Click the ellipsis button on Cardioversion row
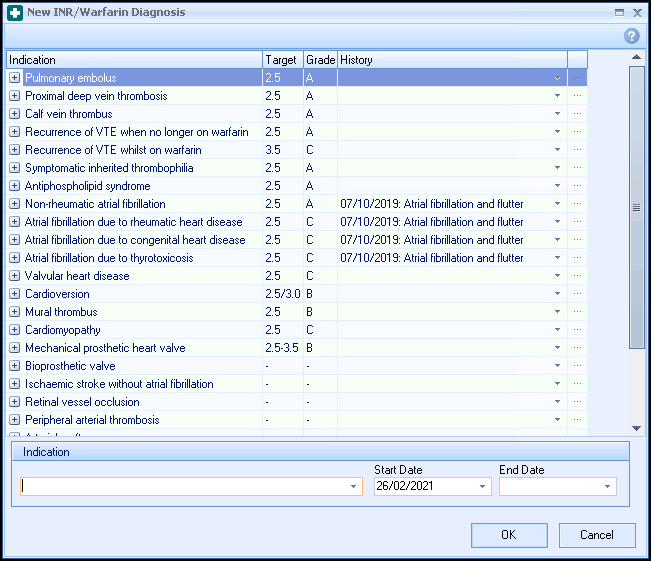The width and height of the screenshot is (651, 561). [577, 294]
